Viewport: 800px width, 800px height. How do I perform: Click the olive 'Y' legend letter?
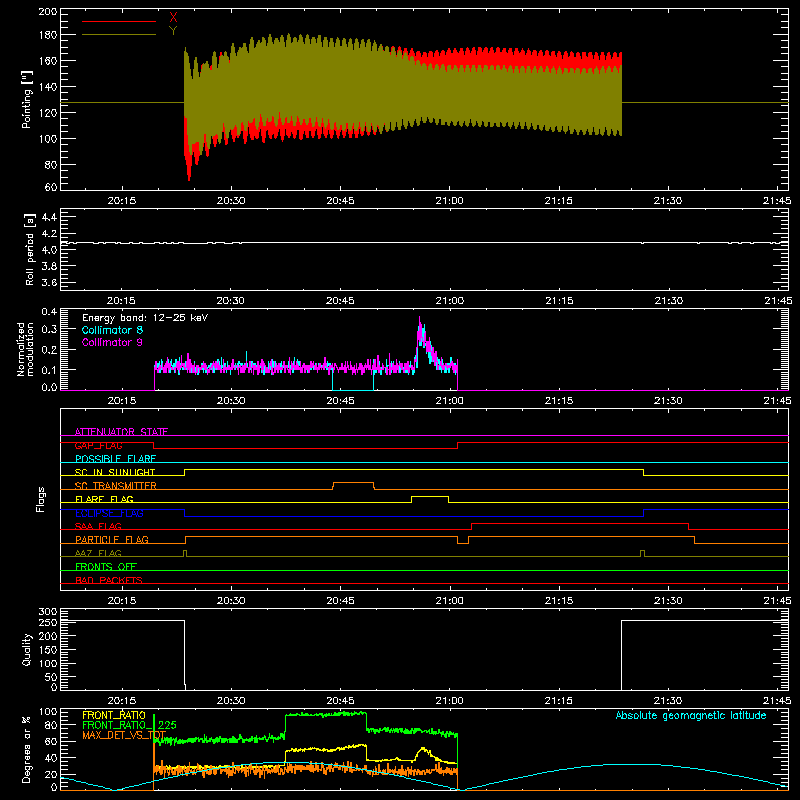173,31
